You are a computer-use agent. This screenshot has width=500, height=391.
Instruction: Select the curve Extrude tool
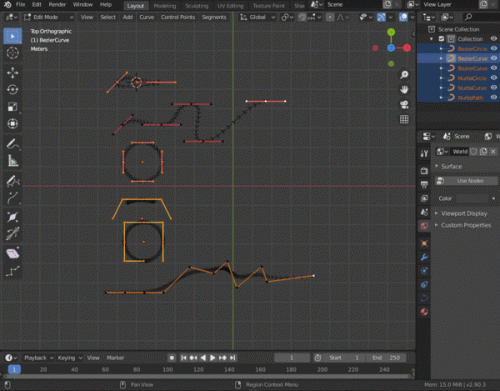pyautogui.click(x=13, y=198)
